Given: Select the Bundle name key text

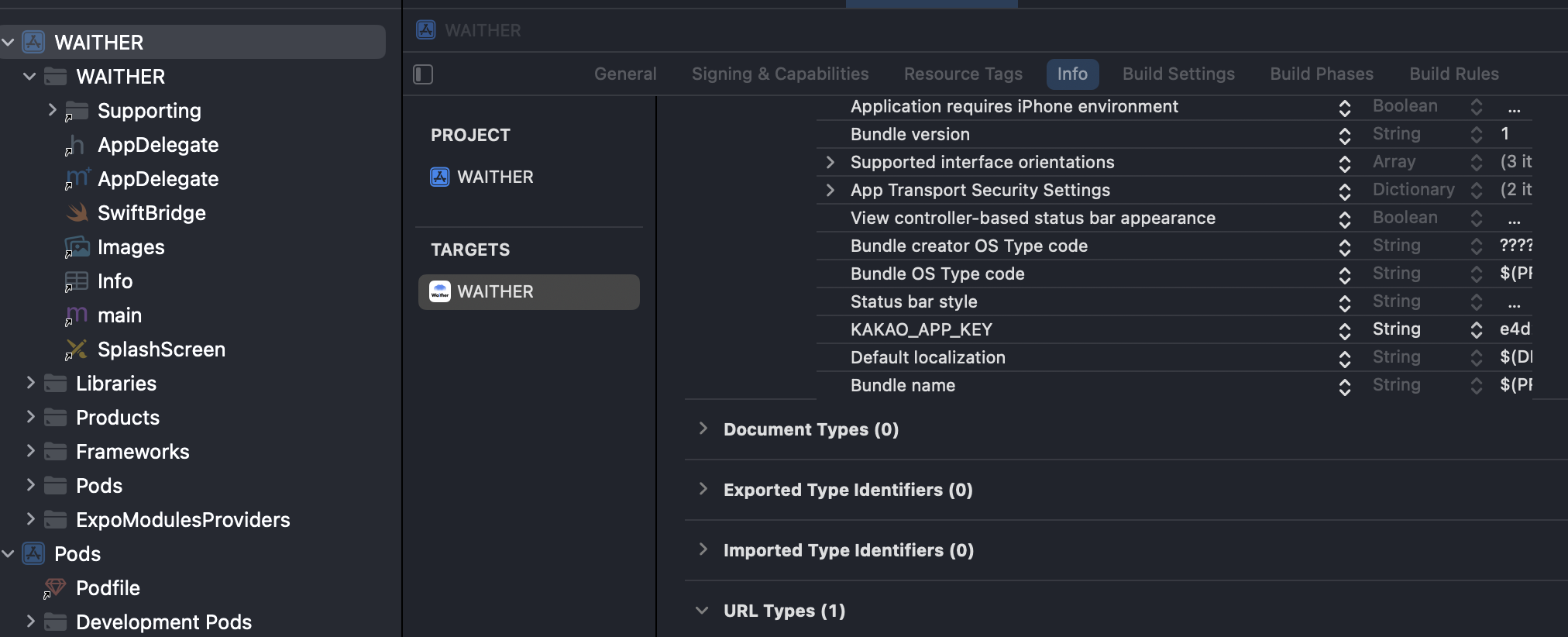Looking at the screenshot, I should point(903,385).
